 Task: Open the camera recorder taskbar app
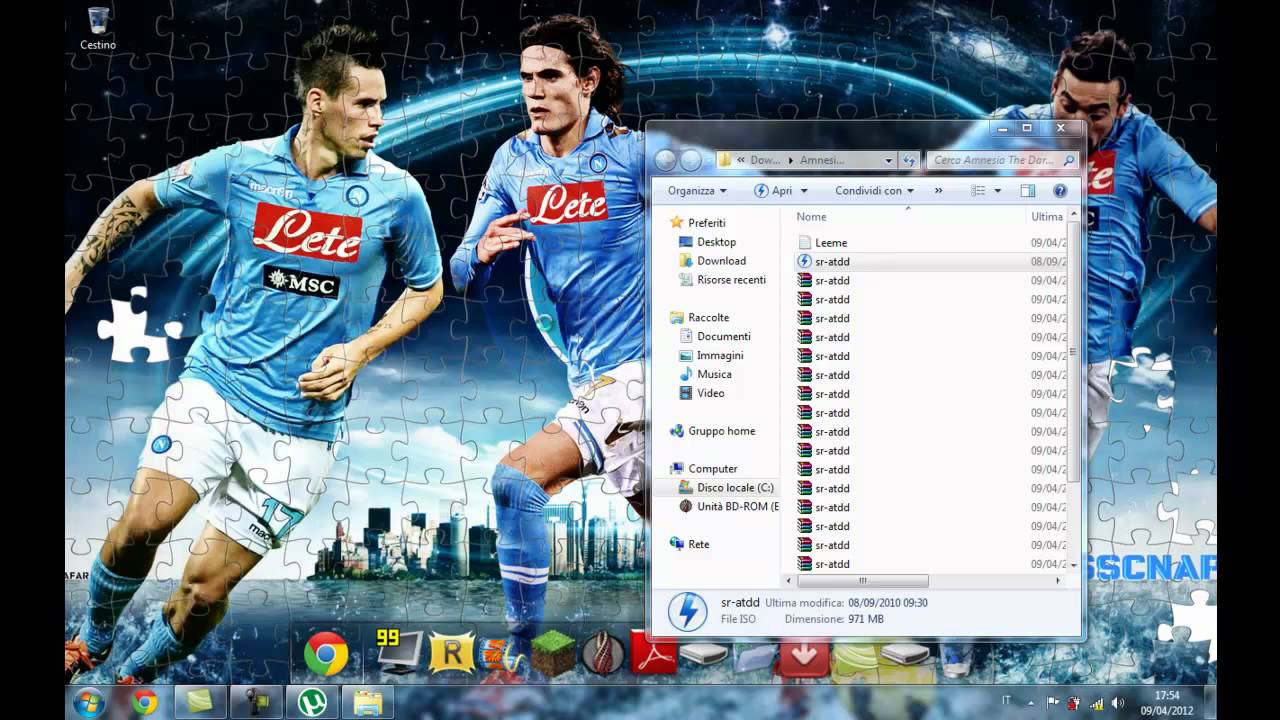click(x=255, y=703)
